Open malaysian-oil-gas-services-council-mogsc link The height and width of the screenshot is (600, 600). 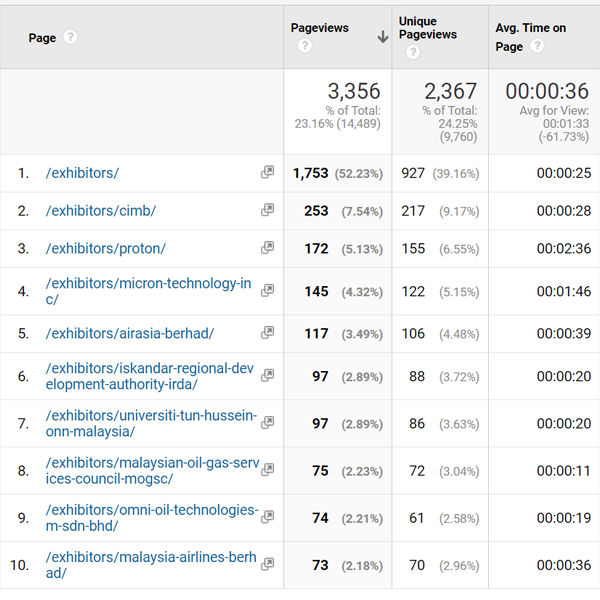pos(150,471)
